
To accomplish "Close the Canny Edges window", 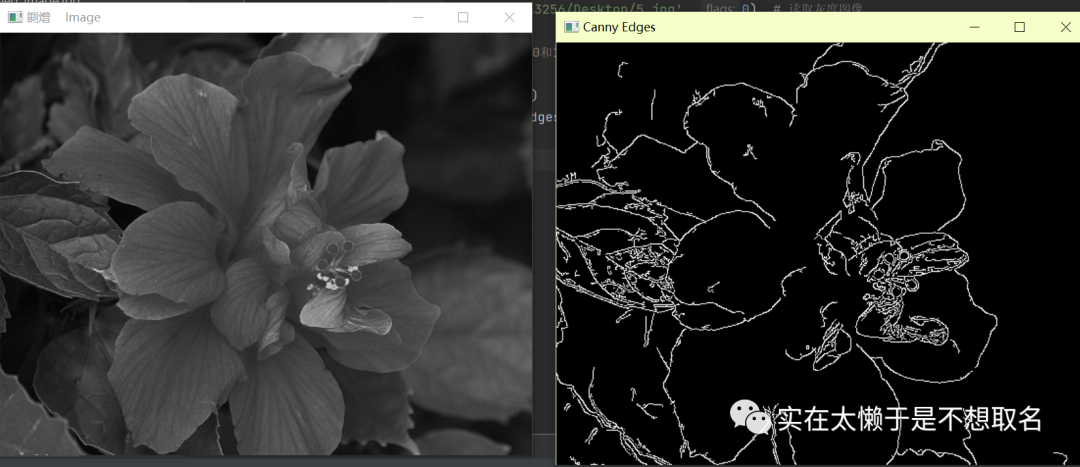I will point(1065,27).
